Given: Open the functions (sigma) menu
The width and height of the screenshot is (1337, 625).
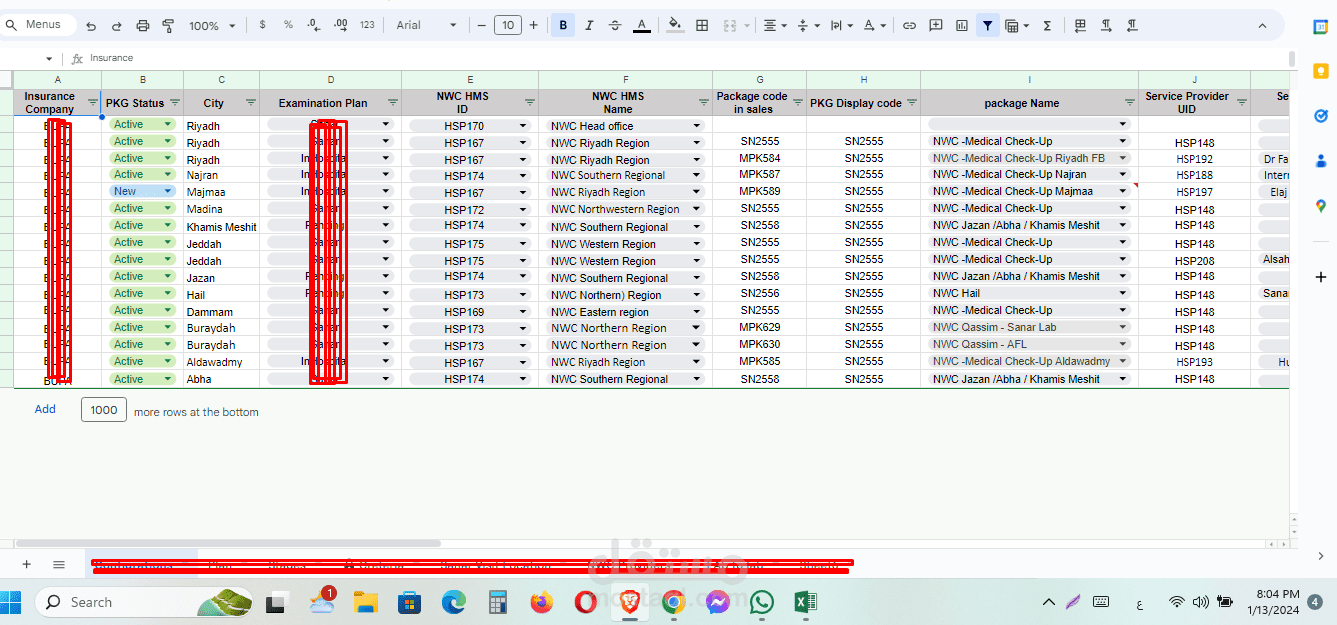Looking at the screenshot, I should coord(1047,25).
